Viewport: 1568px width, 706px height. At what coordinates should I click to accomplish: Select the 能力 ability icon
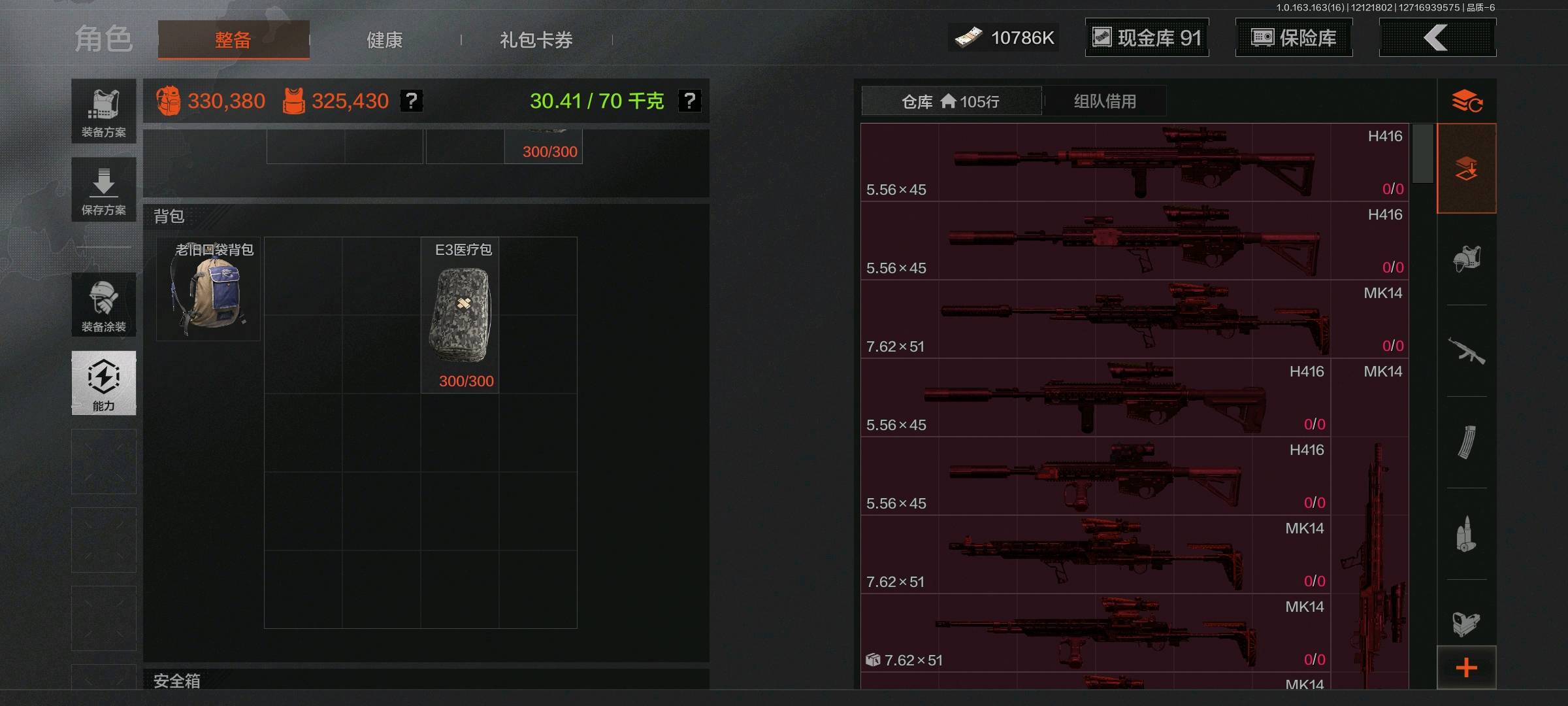[104, 383]
